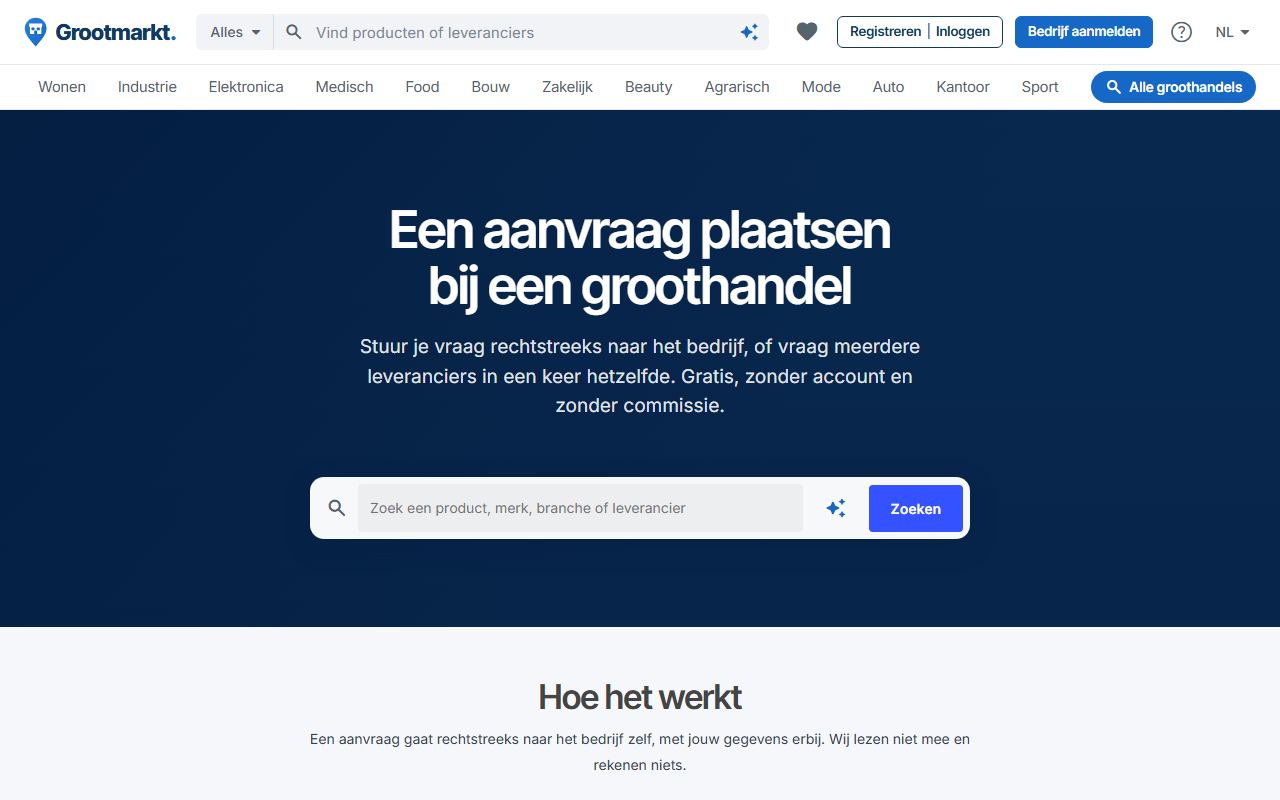Go to the Medisch category

click(344, 87)
